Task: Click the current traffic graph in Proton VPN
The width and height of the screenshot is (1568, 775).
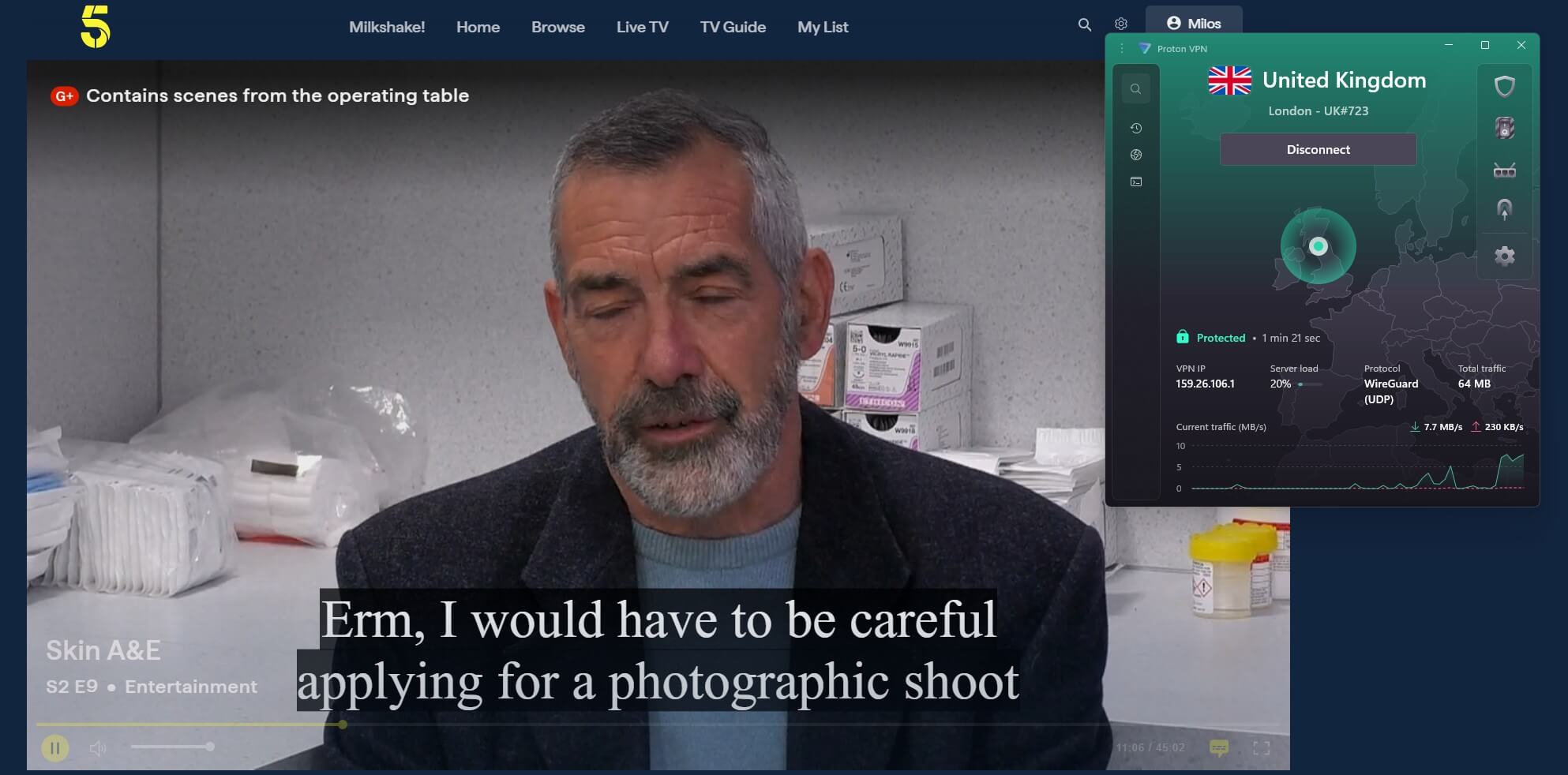Action: [1352, 467]
